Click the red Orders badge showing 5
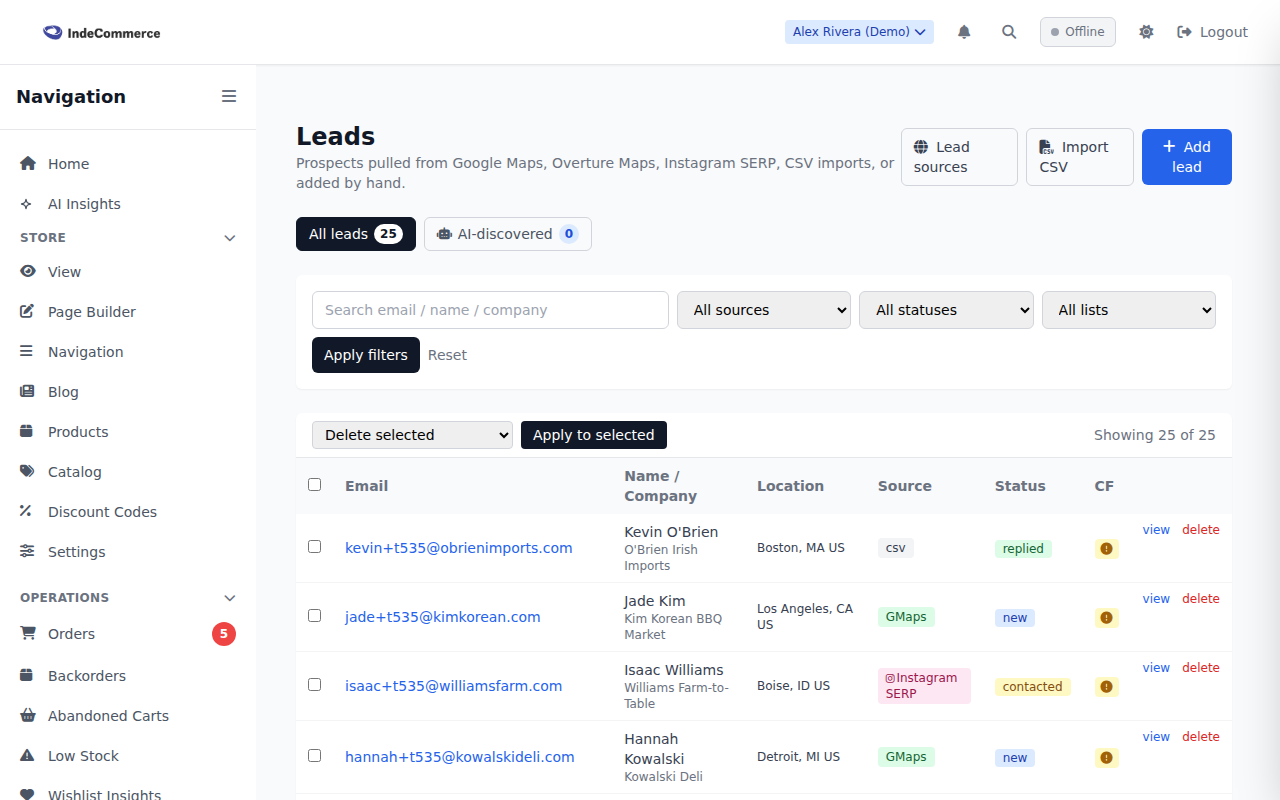The height and width of the screenshot is (800, 1280). [224, 633]
